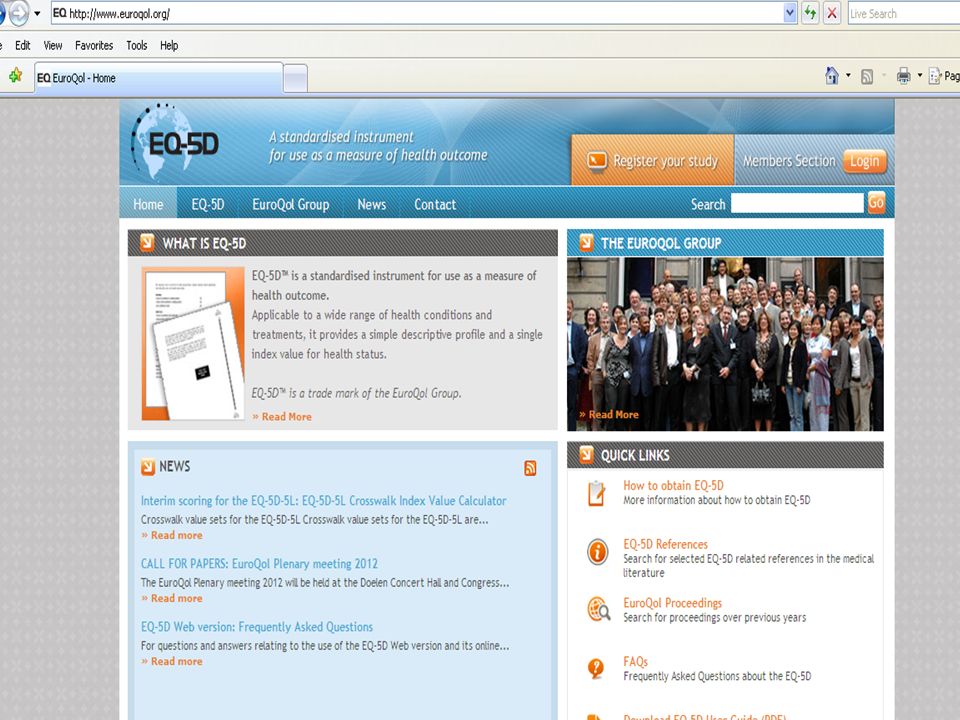
Task: Click the toolbar RSS feeds icon
Action: click(x=867, y=77)
